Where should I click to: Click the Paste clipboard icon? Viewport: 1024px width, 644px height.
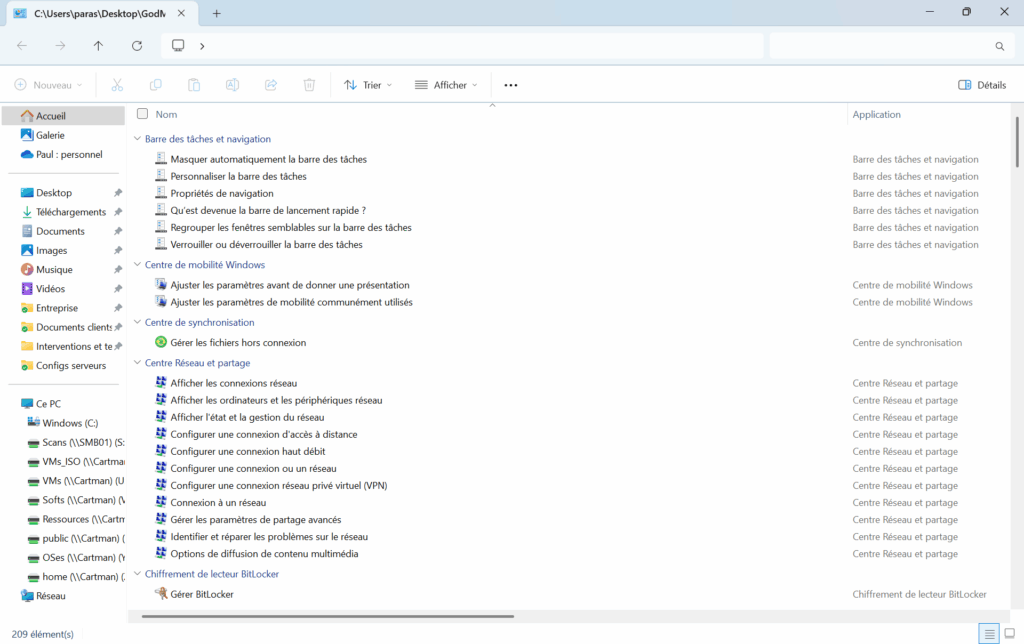[194, 85]
